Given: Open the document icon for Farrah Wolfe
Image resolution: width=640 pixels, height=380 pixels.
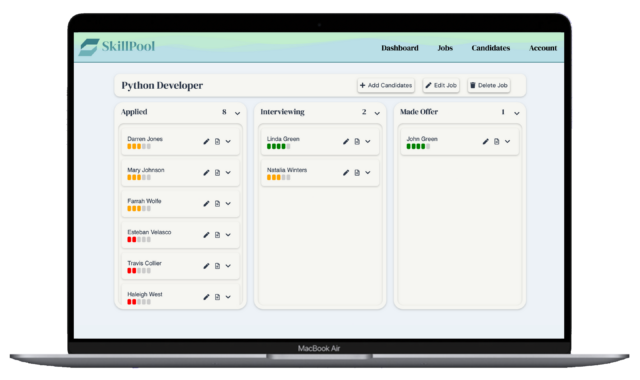Looking at the screenshot, I should click(218, 204).
